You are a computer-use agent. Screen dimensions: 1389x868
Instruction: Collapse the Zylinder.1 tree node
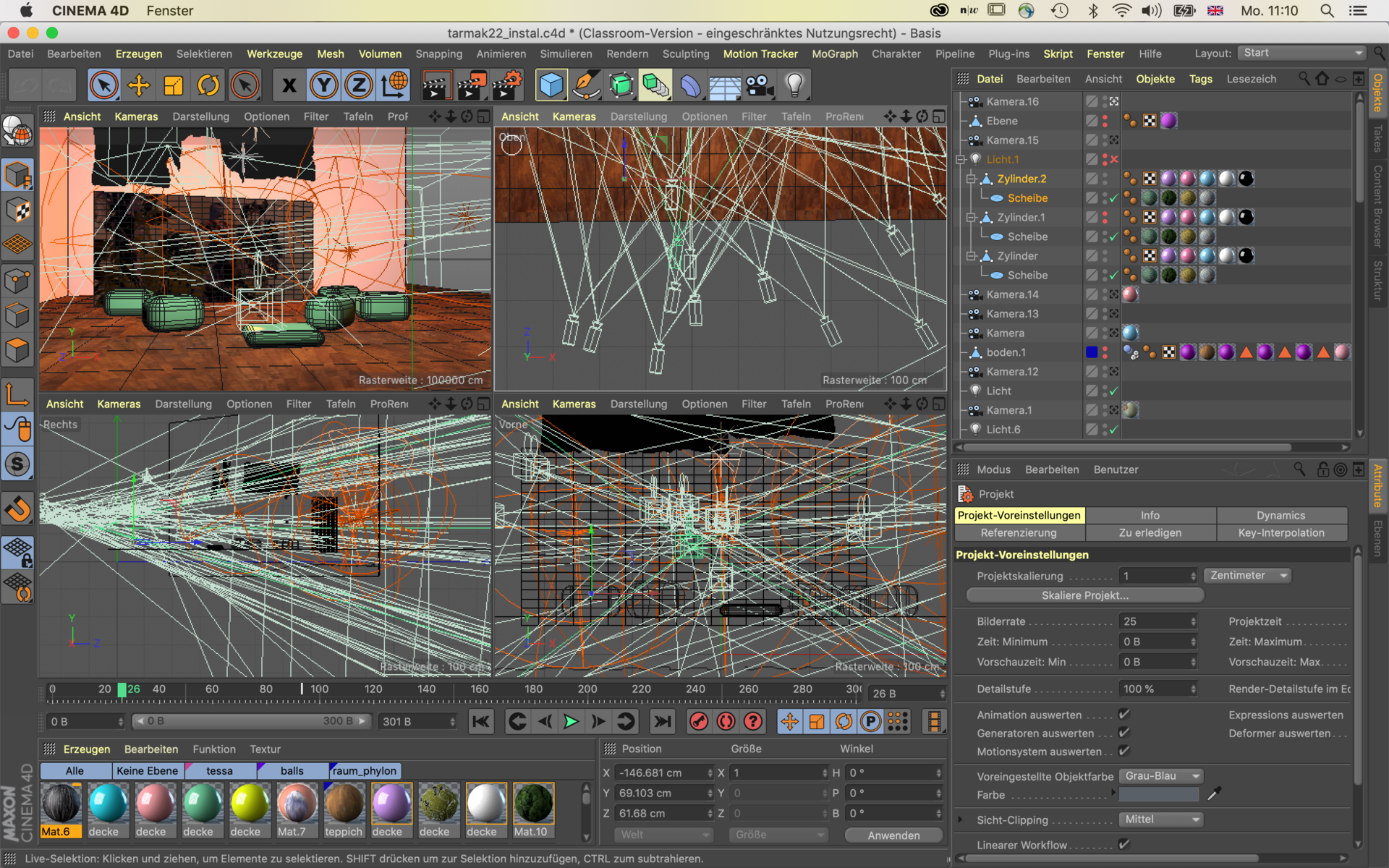pyautogui.click(x=972, y=217)
